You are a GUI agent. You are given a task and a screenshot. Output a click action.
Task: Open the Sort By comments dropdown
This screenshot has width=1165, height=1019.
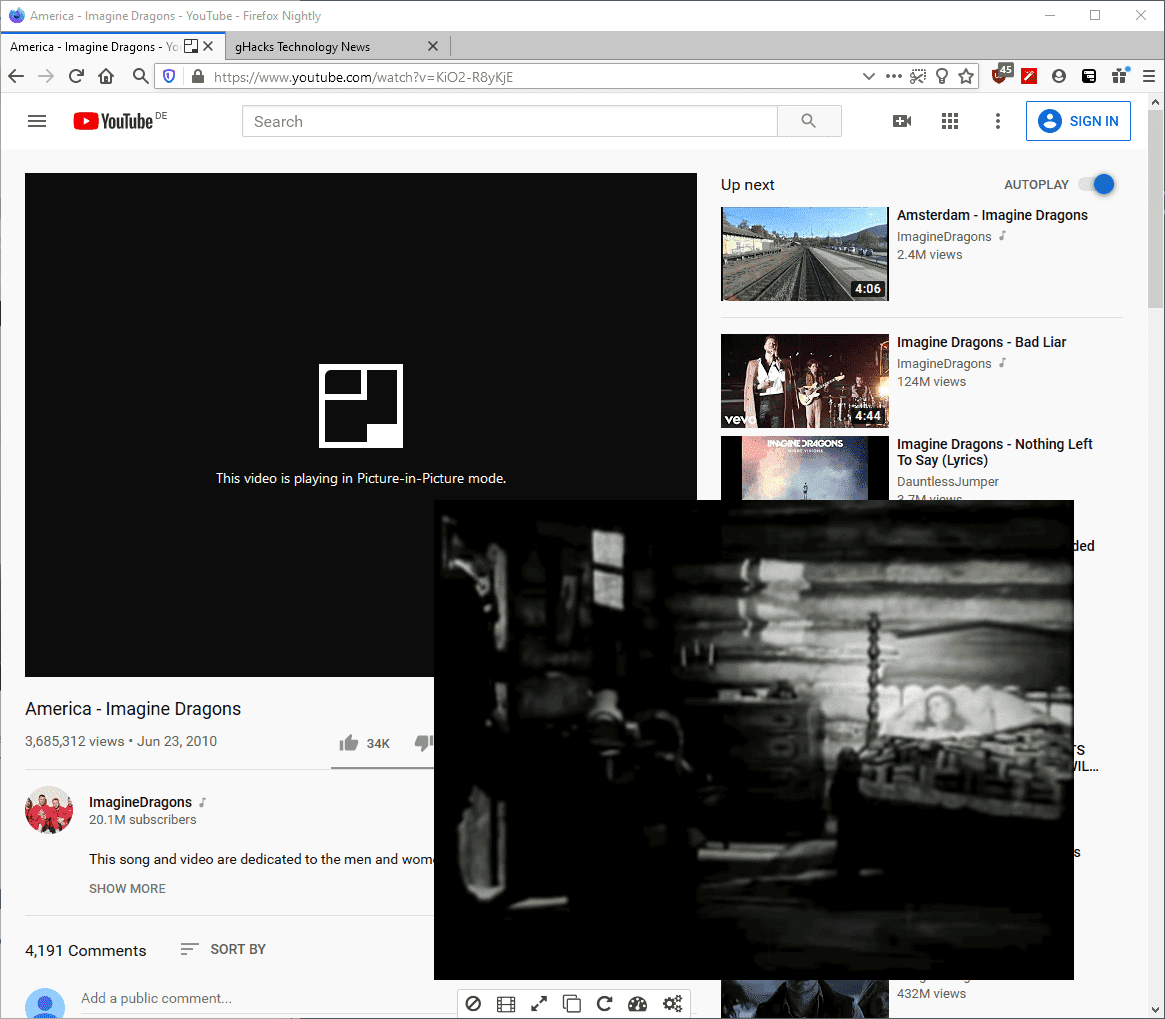(223, 949)
